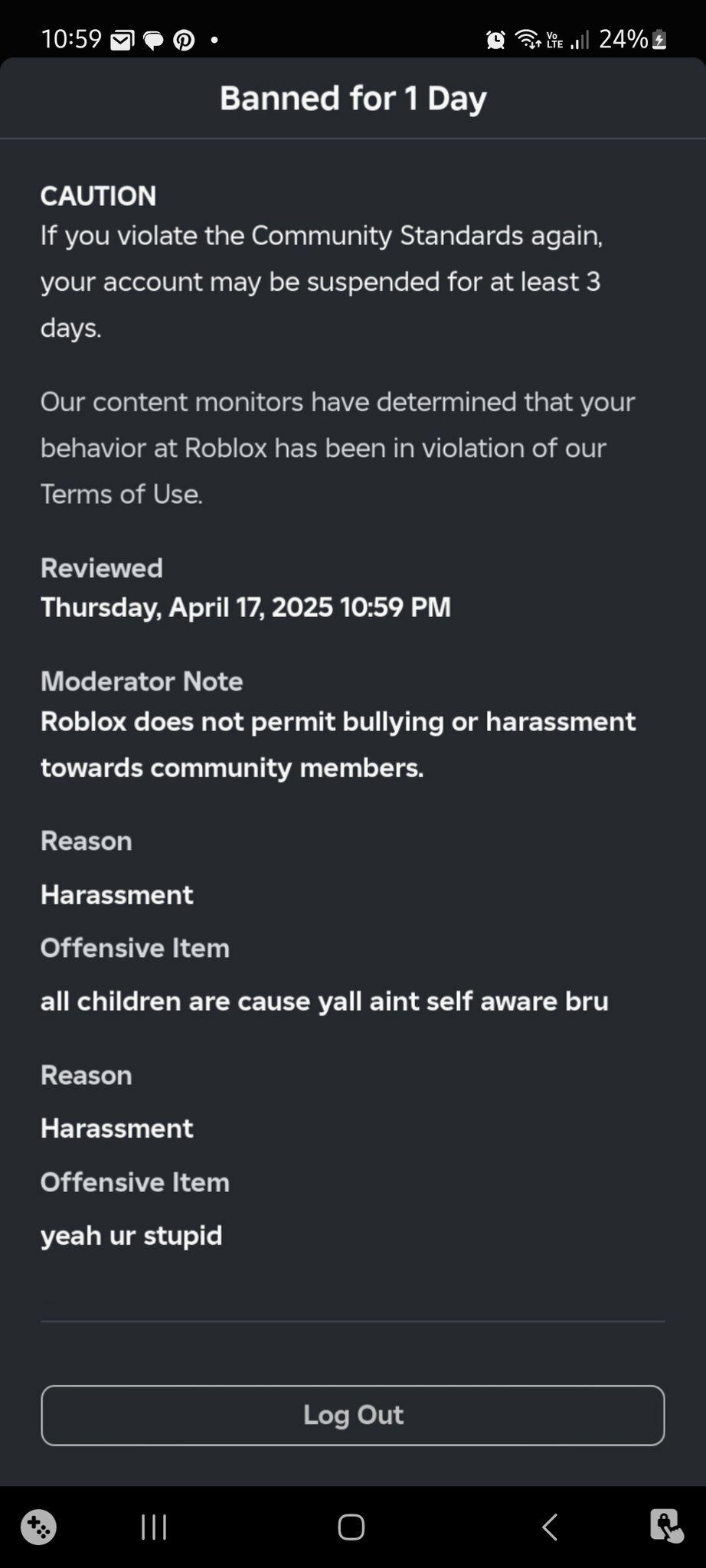Tap the alarm clock status icon
The width and height of the screenshot is (706, 1568).
[495, 39]
